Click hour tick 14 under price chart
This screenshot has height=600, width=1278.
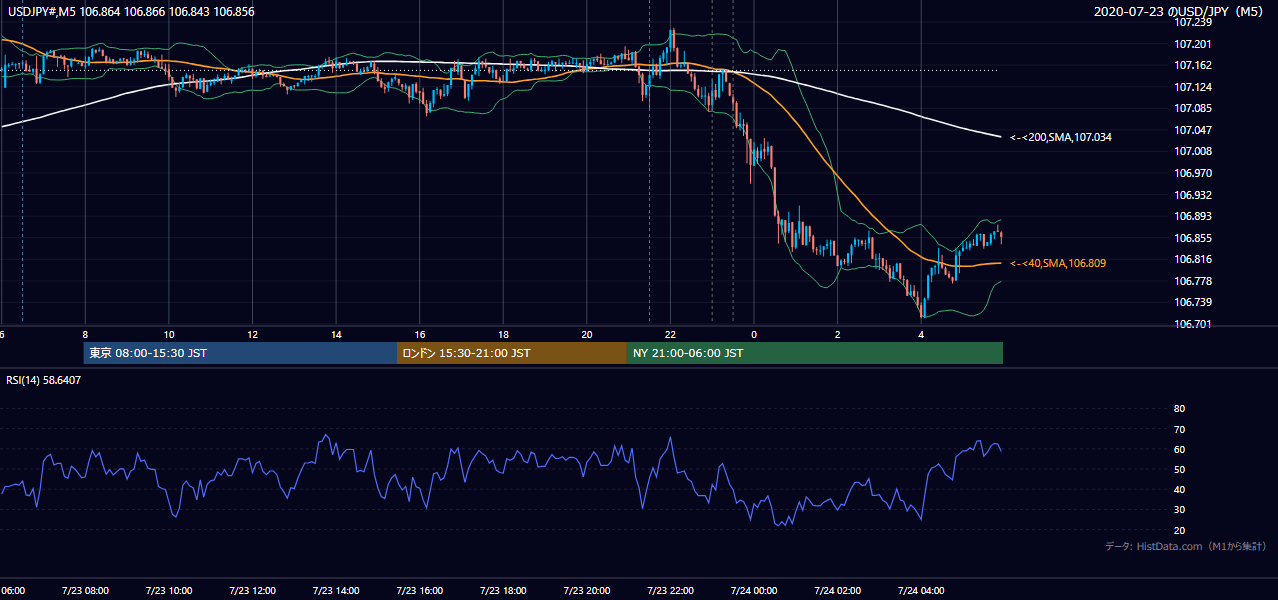click(336, 335)
